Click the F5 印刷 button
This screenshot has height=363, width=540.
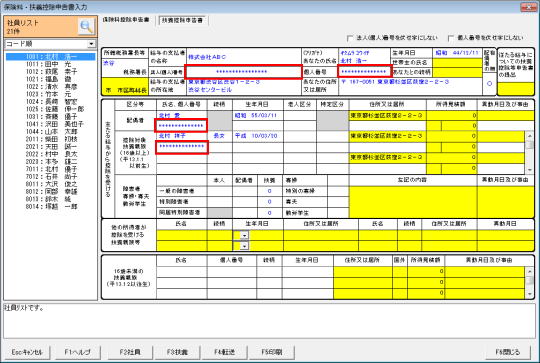(x=272, y=352)
